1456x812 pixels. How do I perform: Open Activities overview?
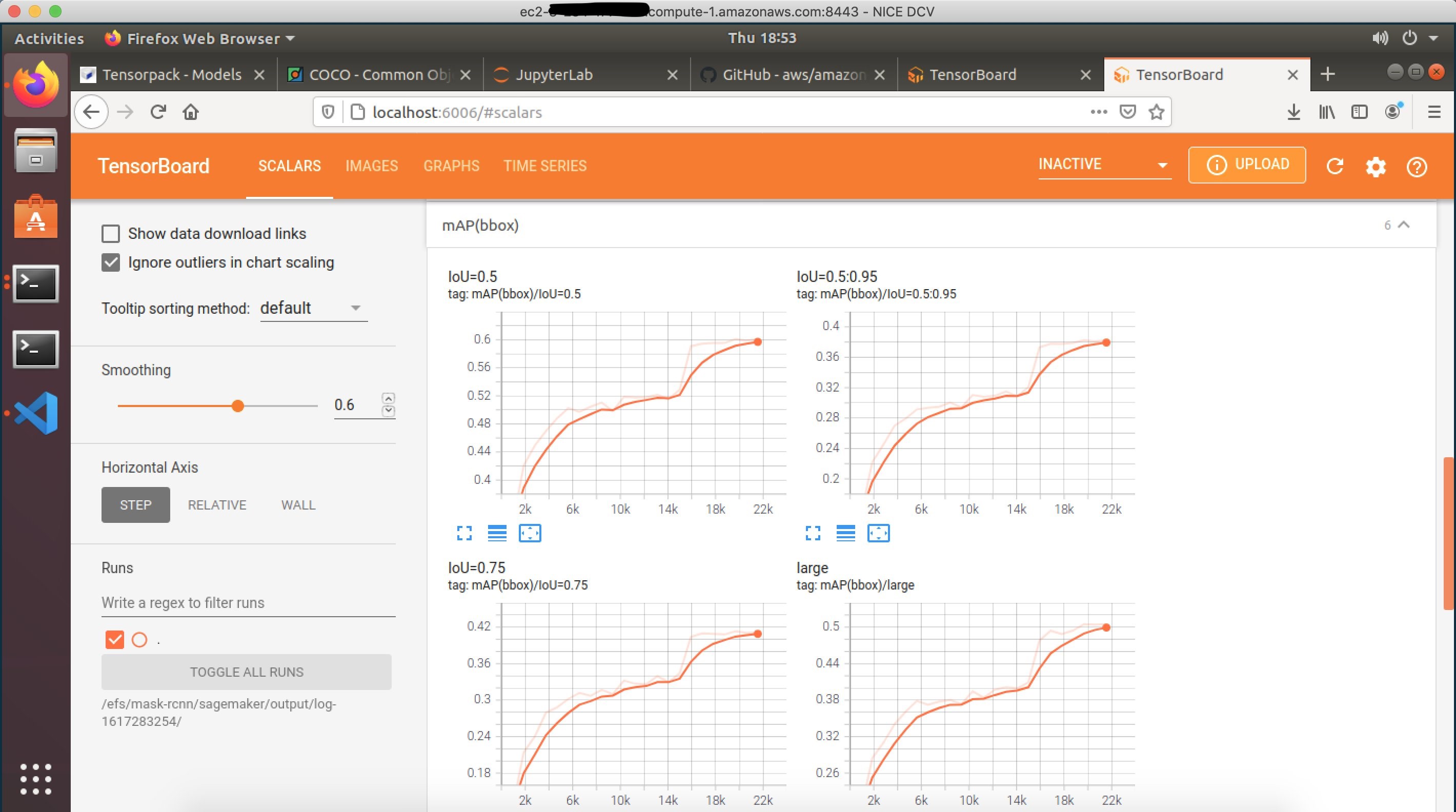[49, 38]
